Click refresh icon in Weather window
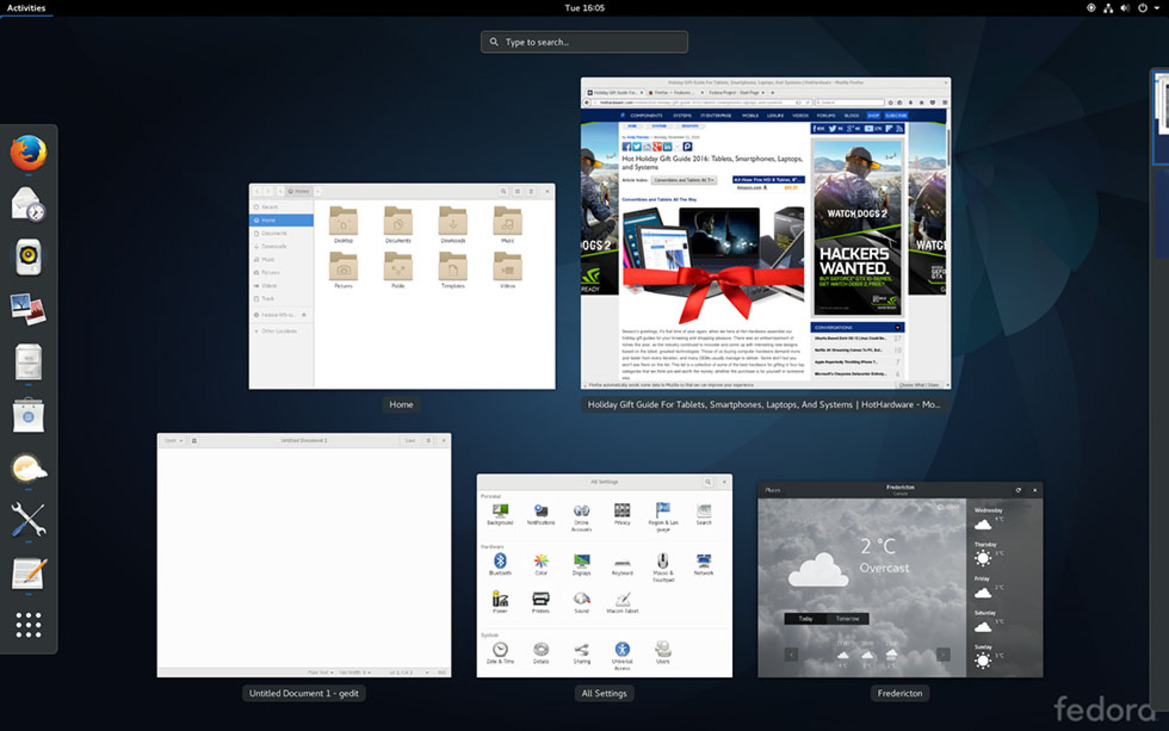The height and width of the screenshot is (731, 1169). point(1018,490)
